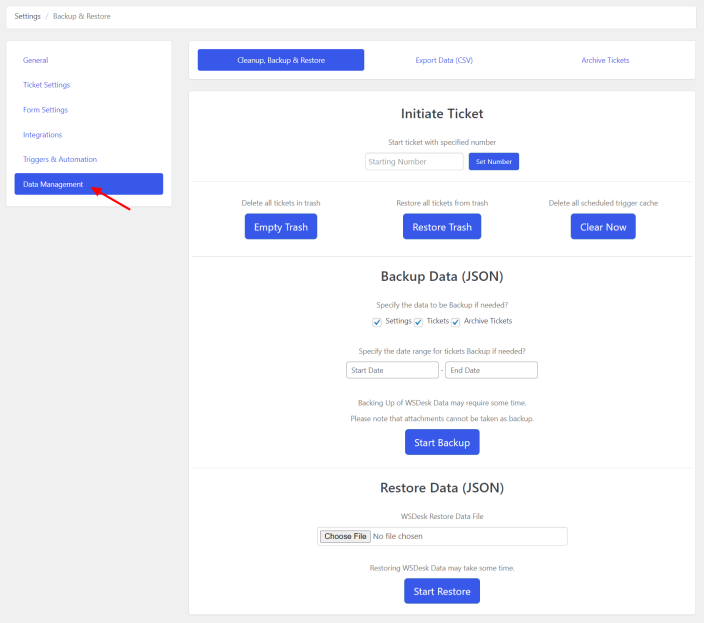704x623 pixels.
Task: Click 'WSDesk Restore Data File' label
Action: tap(442, 516)
